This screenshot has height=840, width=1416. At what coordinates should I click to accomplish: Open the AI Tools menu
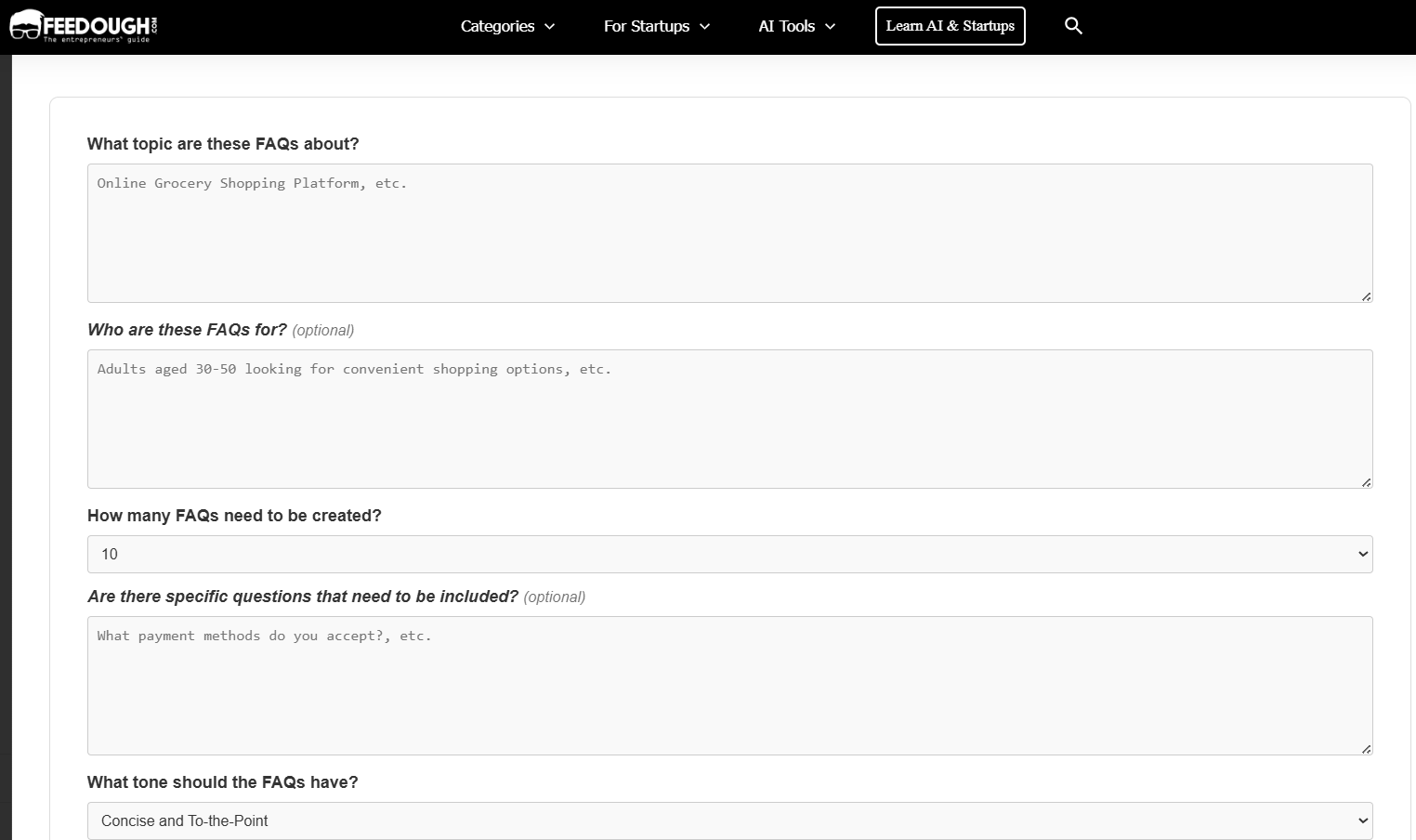click(x=796, y=26)
